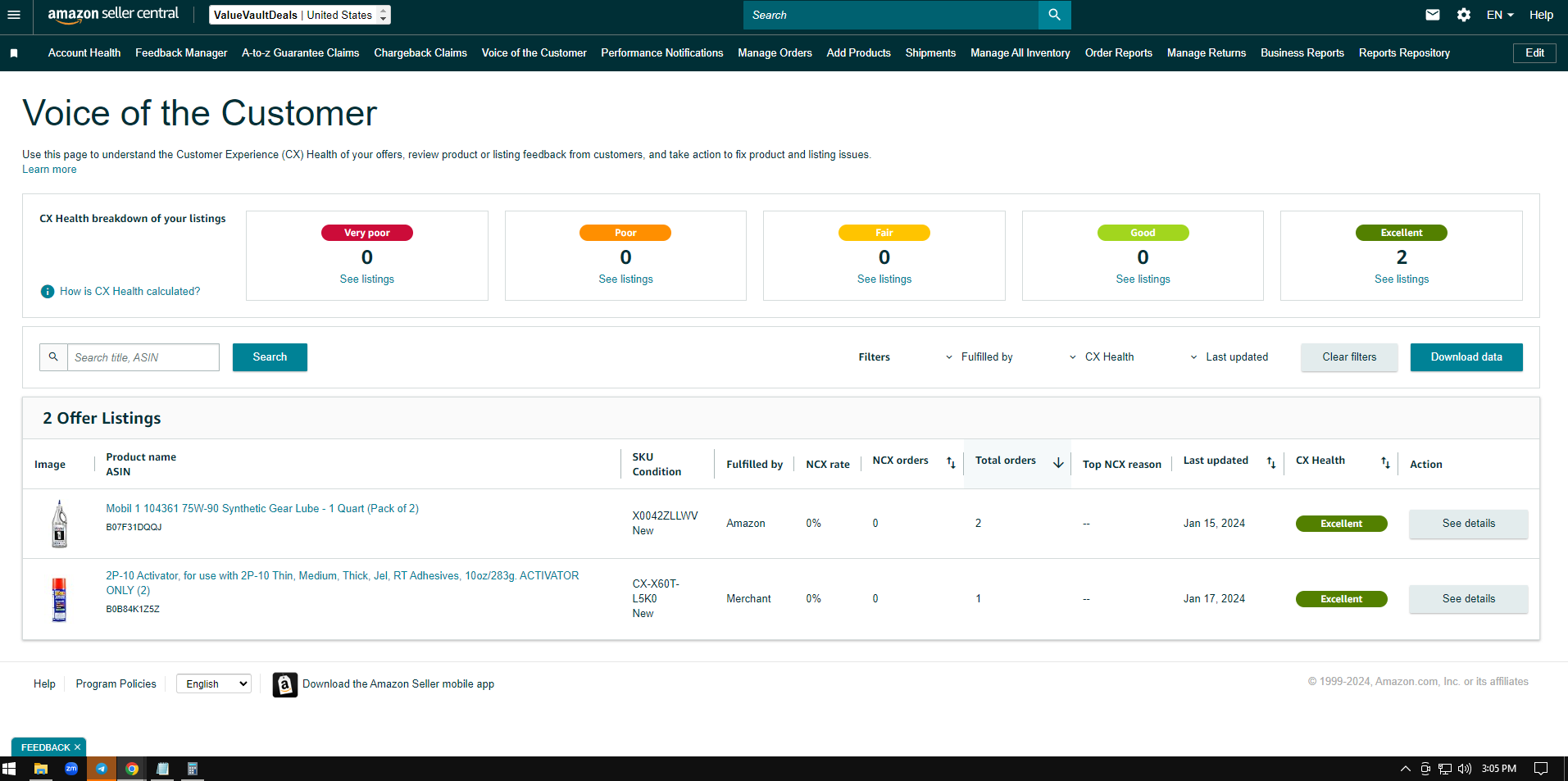Sort by Total orders down arrow
The image size is (1568, 781).
click(x=1058, y=463)
